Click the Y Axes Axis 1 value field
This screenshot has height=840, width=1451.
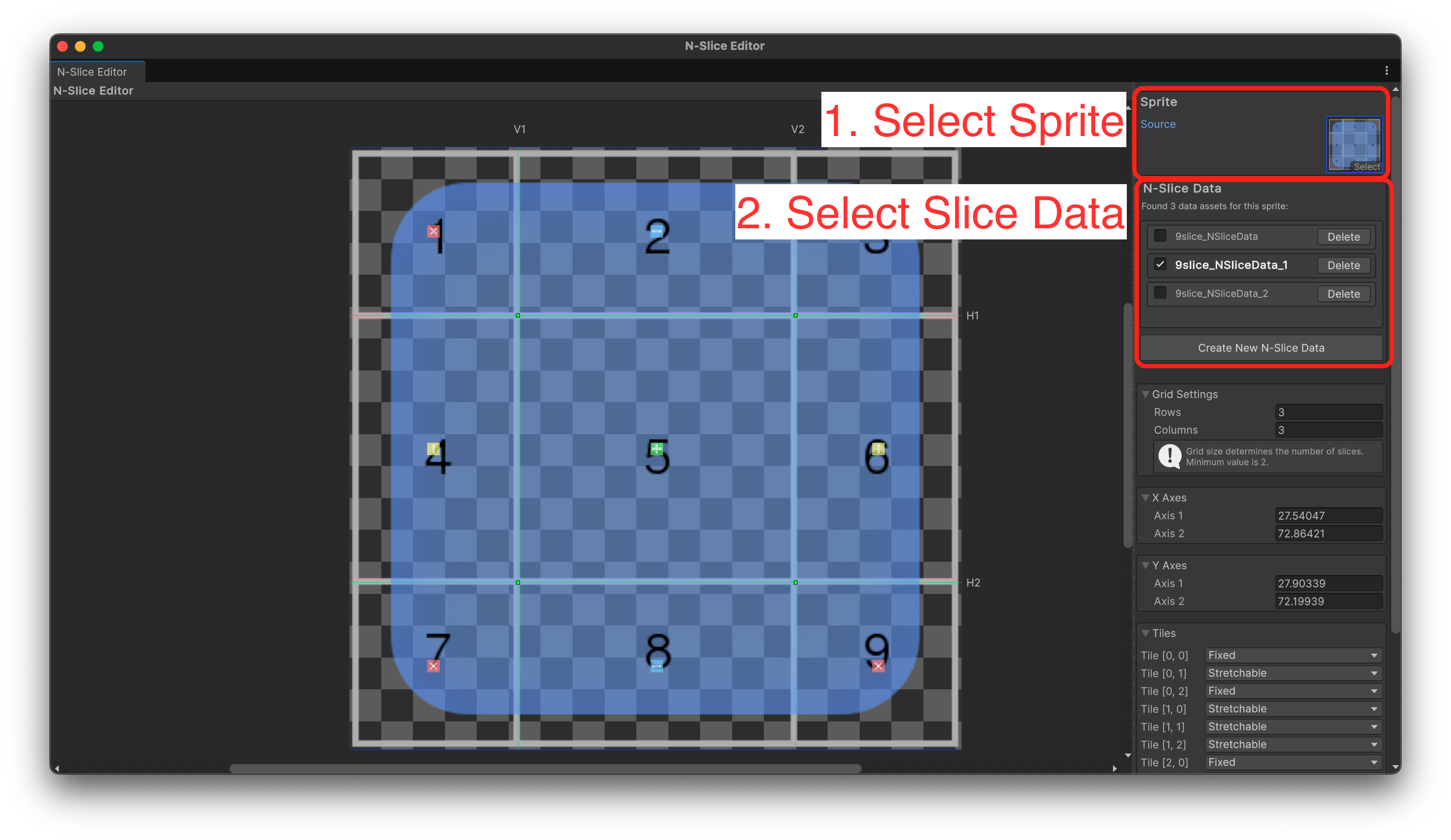(x=1328, y=584)
